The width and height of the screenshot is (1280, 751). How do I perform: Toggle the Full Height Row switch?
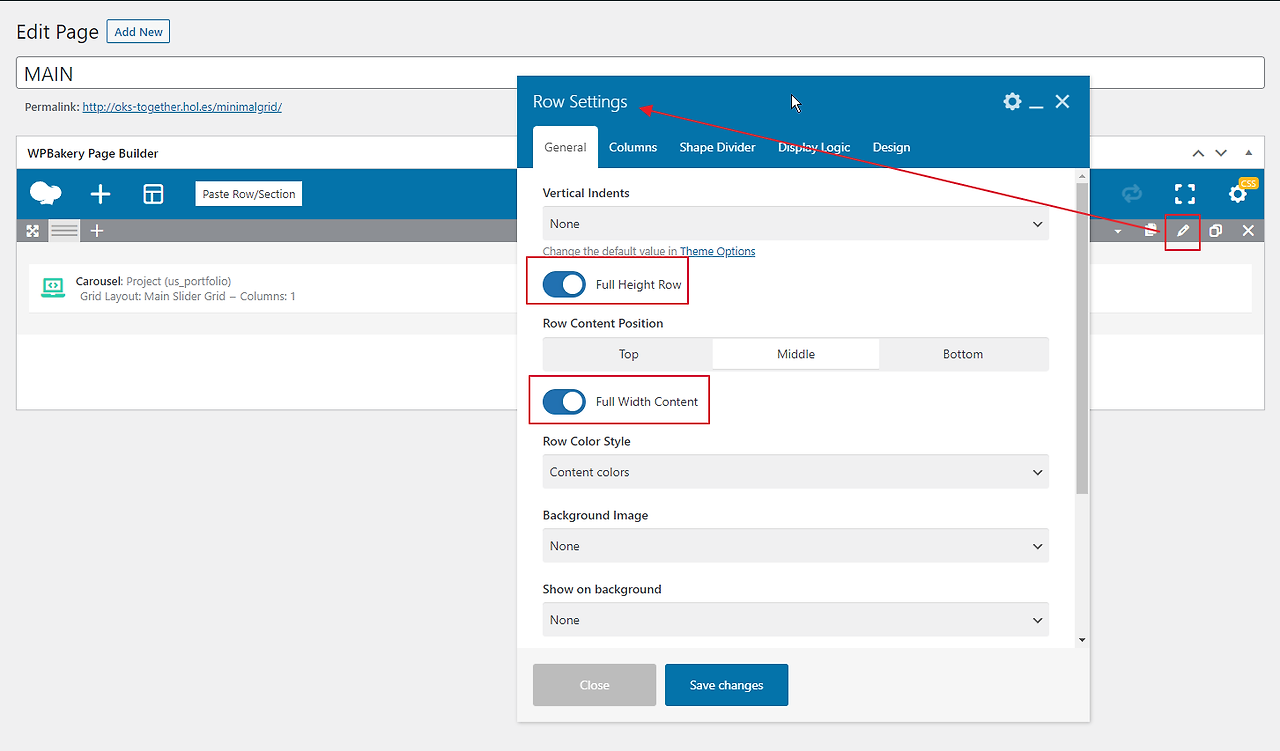(x=564, y=285)
